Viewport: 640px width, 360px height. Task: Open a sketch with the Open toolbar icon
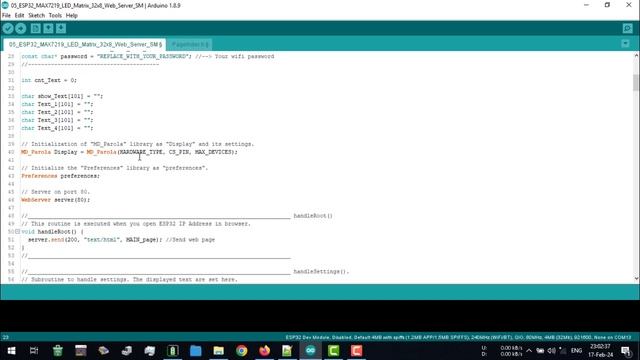[48, 29]
